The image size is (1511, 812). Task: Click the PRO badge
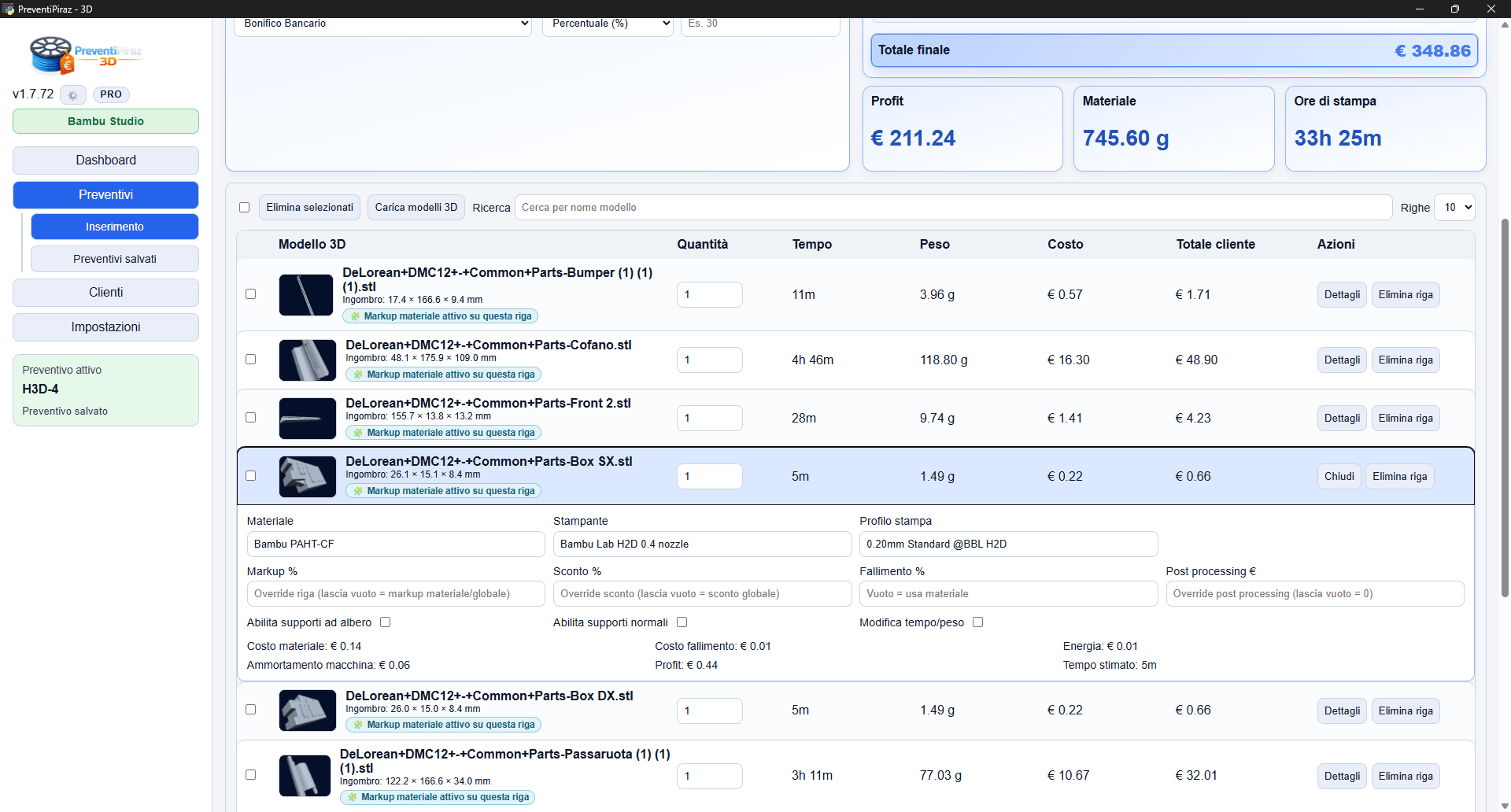(x=111, y=94)
